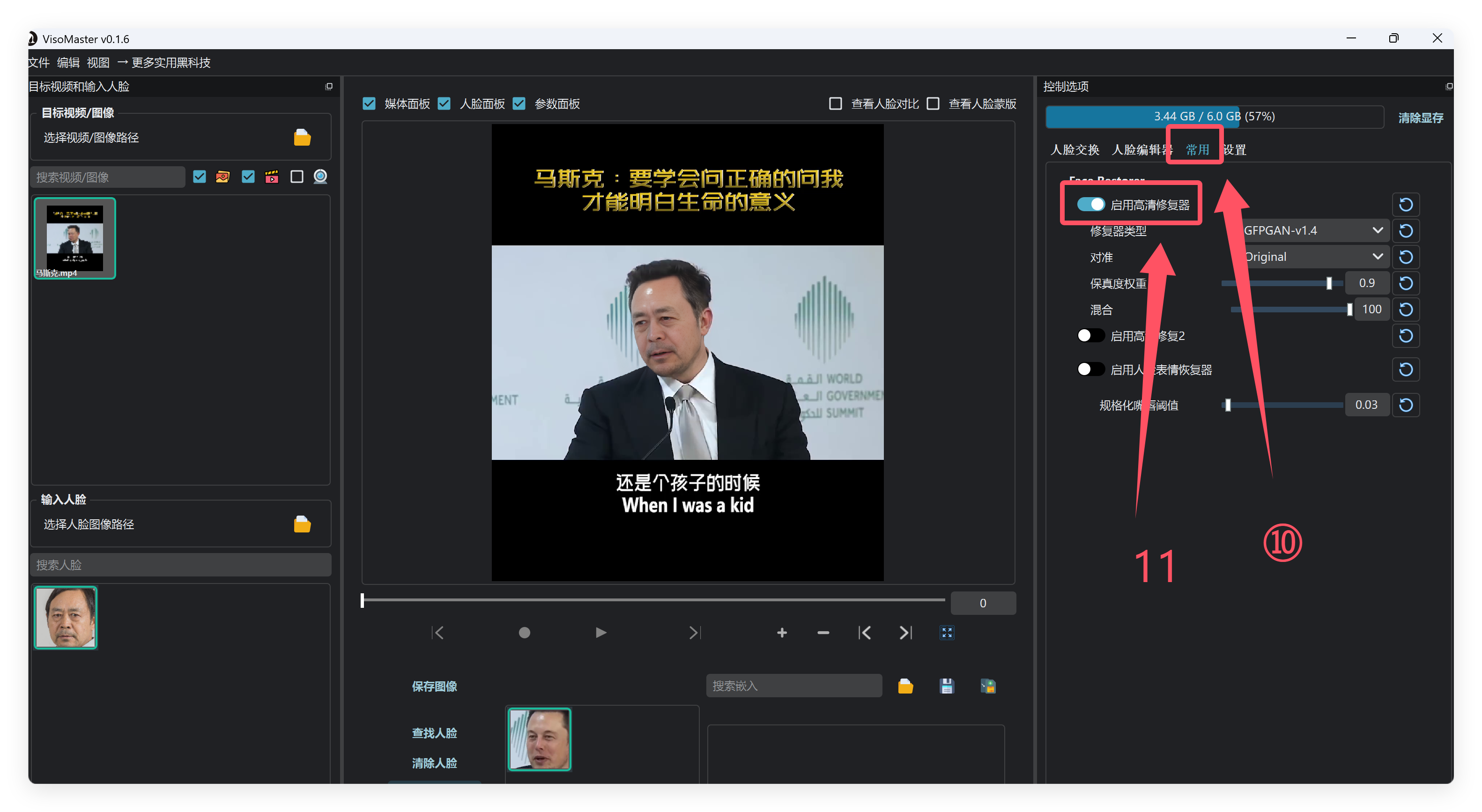Image resolution: width=1482 pixels, height=812 pixels.
Task: Enable 启用高清修复2 switch
Action: (x=1091, y=336)
